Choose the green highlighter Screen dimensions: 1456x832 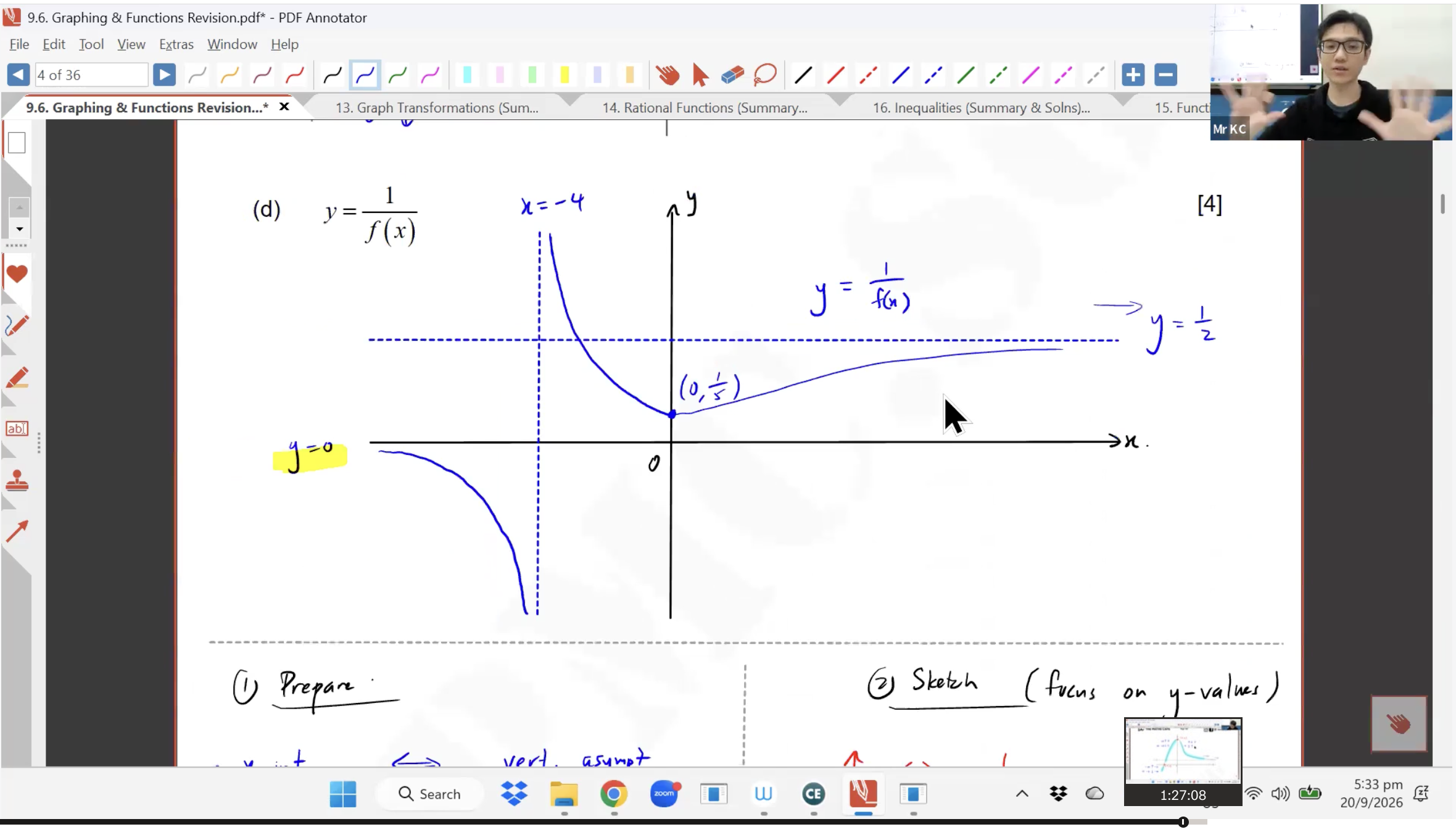532,75
